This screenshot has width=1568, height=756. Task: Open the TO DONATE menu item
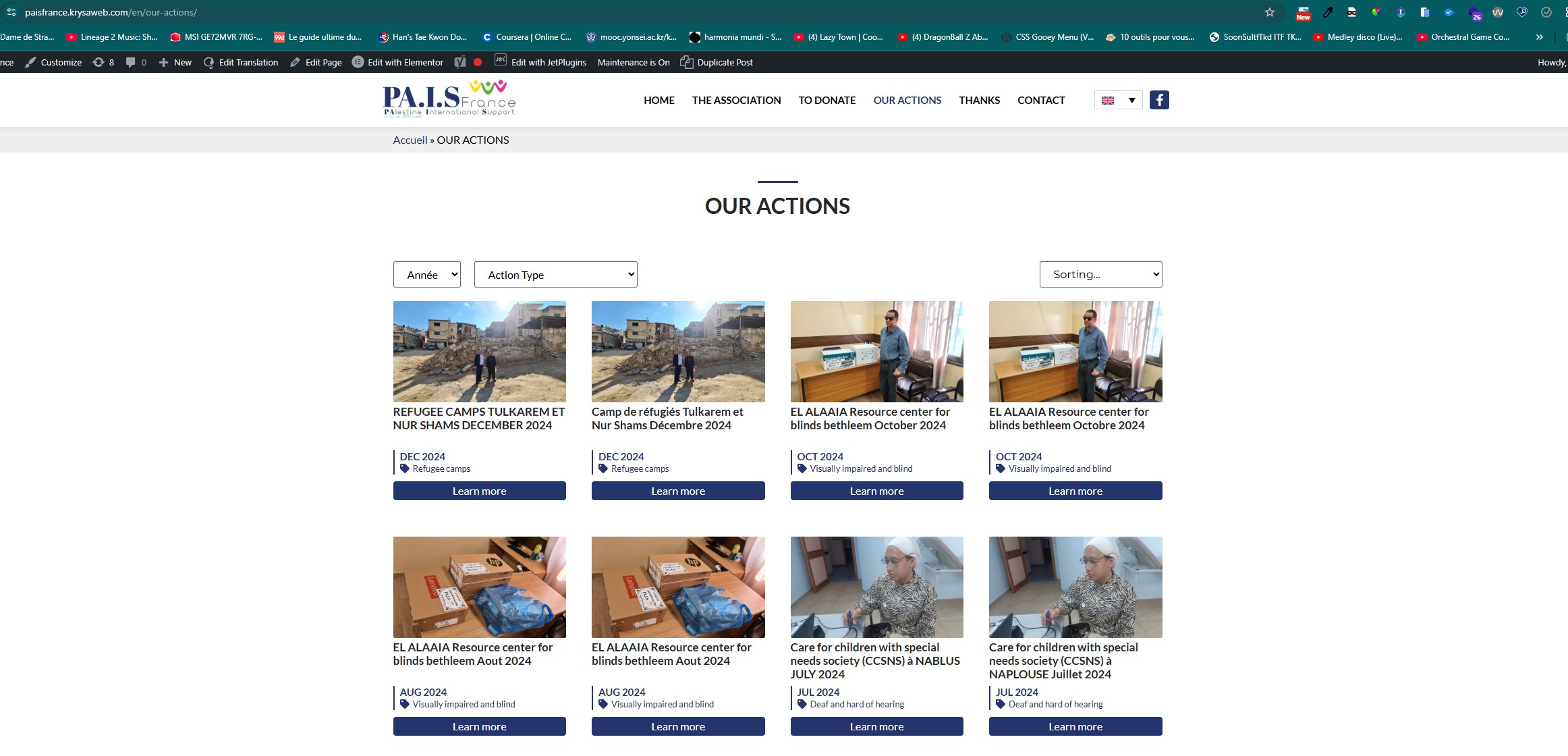coord(827,100)
